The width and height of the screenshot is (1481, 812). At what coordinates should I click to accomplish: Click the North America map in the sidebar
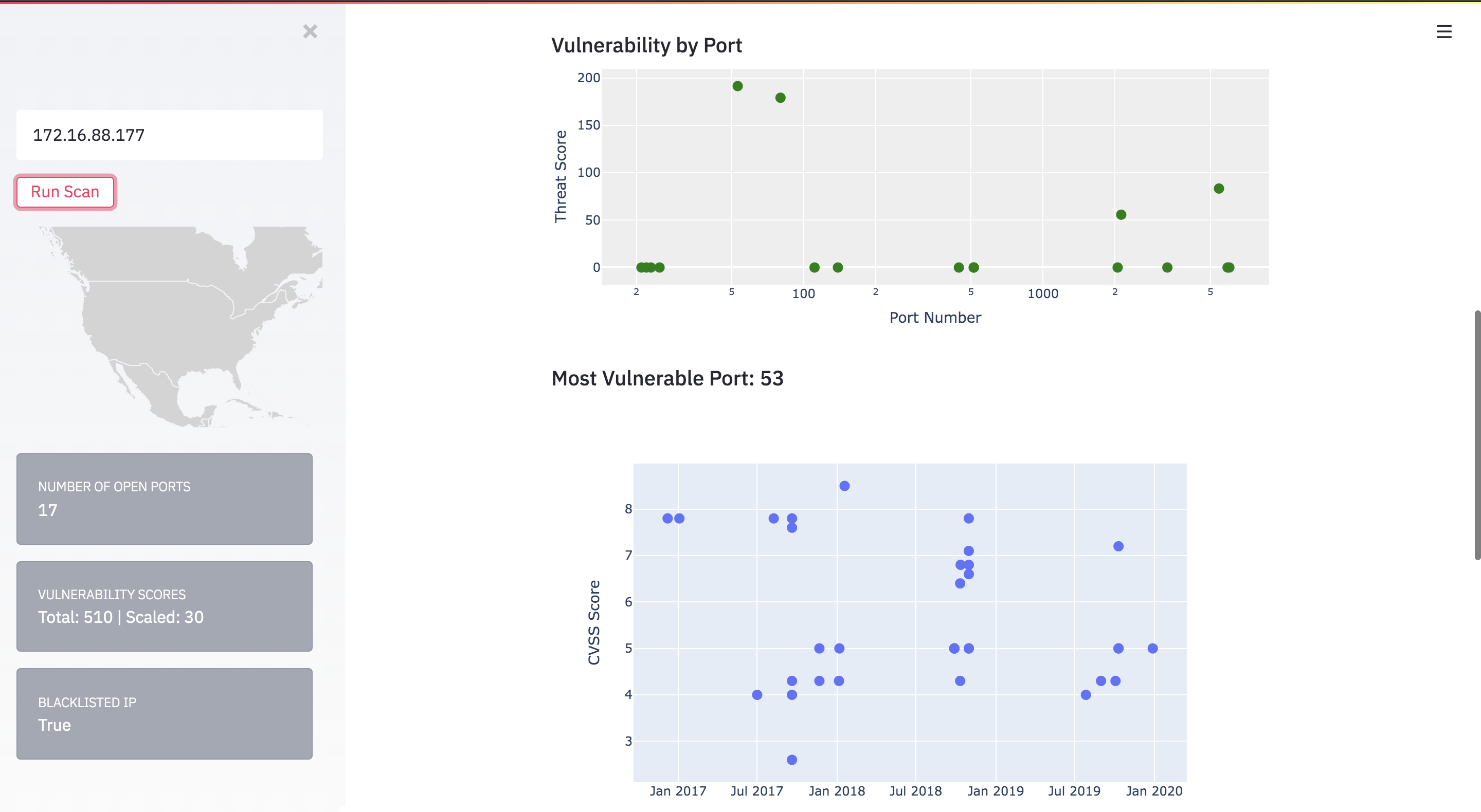(x=179, y=326)
